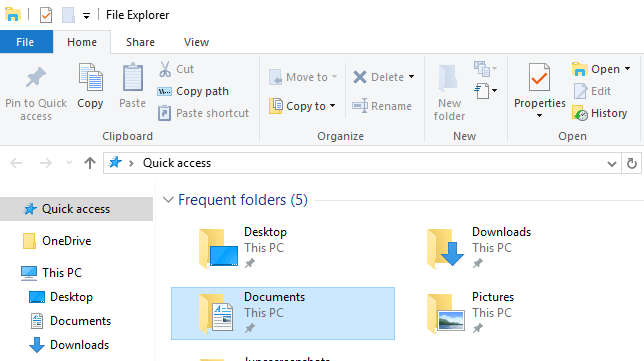The height and width of the screenshot is (361, 644).
Task: Open the Easy access dropdown icon
Action: point(485,91)
